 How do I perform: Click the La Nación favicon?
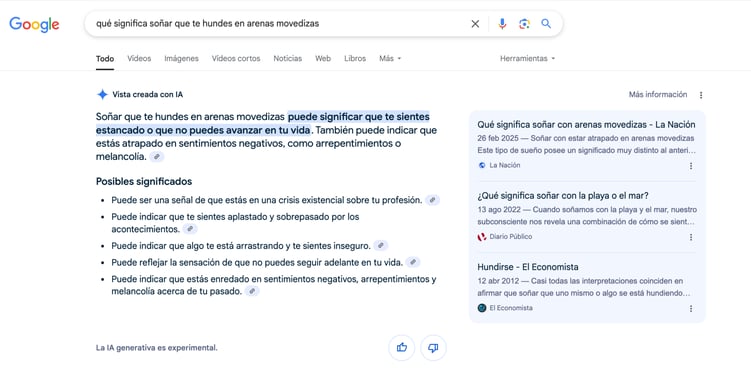(482, 165)
